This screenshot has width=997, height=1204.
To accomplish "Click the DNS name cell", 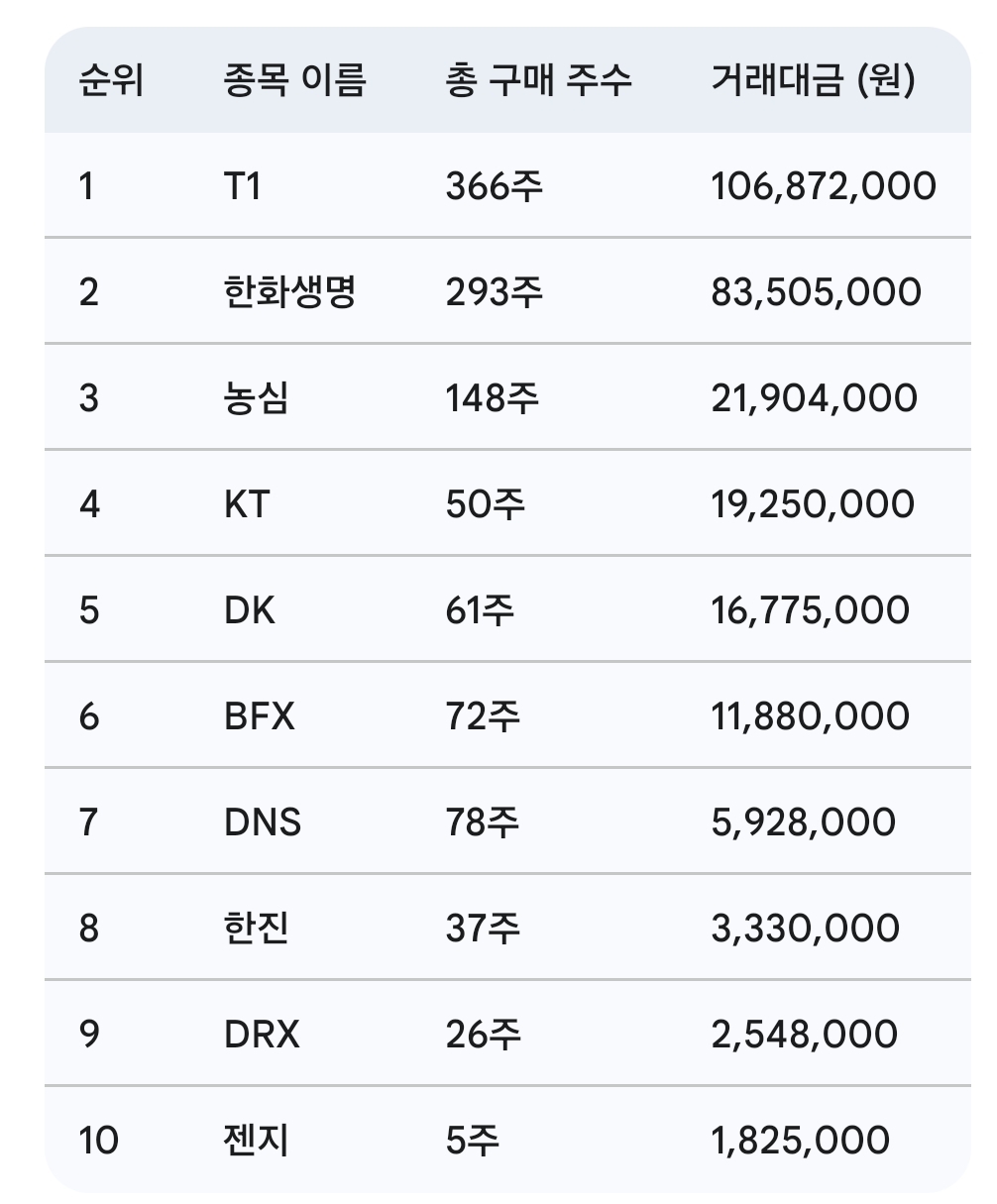I will tap(263, 822).
